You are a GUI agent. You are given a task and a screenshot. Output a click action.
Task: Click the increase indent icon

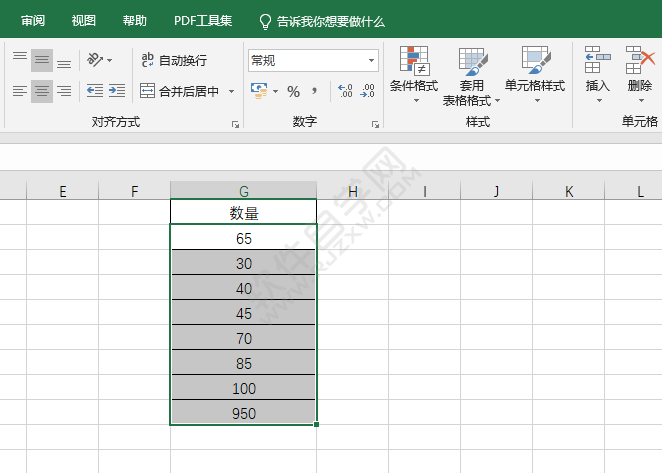click(117, 91)
